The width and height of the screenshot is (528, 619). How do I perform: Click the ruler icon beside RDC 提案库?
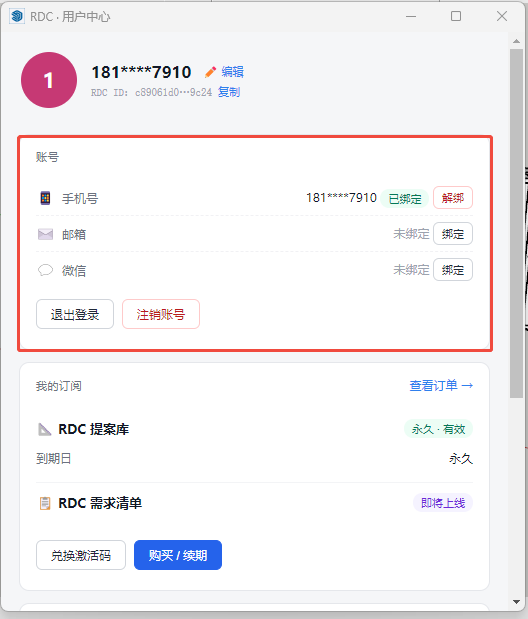44,429
